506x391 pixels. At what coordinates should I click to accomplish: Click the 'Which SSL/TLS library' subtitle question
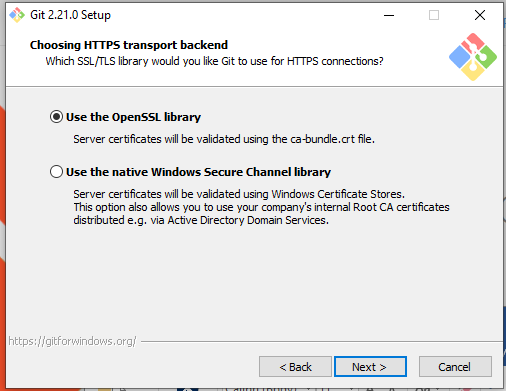(214, 61)
